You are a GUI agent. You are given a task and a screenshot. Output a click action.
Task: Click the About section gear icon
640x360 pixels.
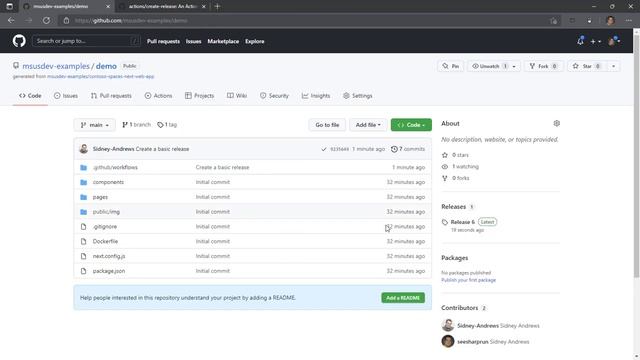[x=556, y=123]
